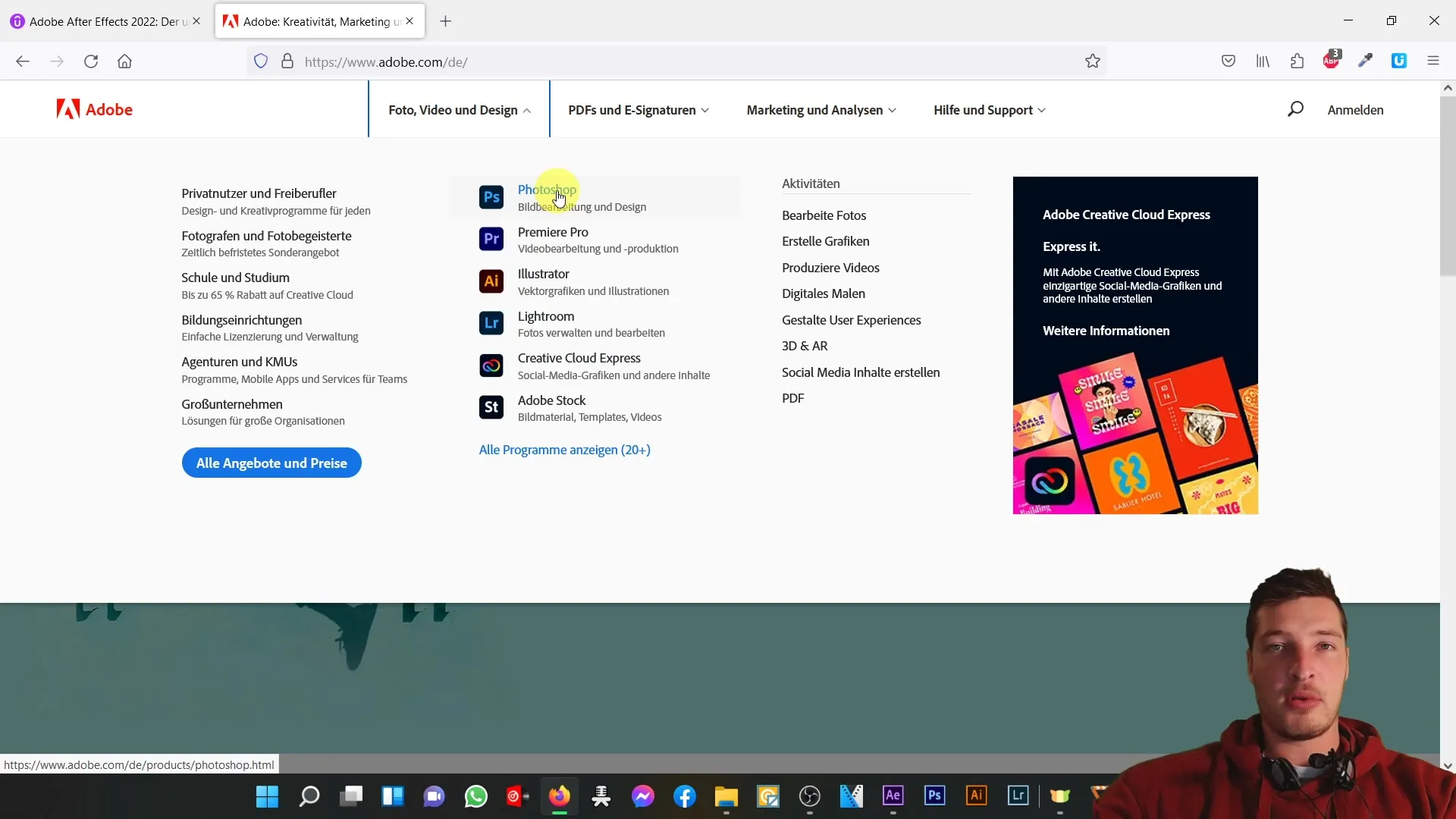Expand PDFs und E-Signaturen menu
1456x819 pixels.
[x=639, y=110]
